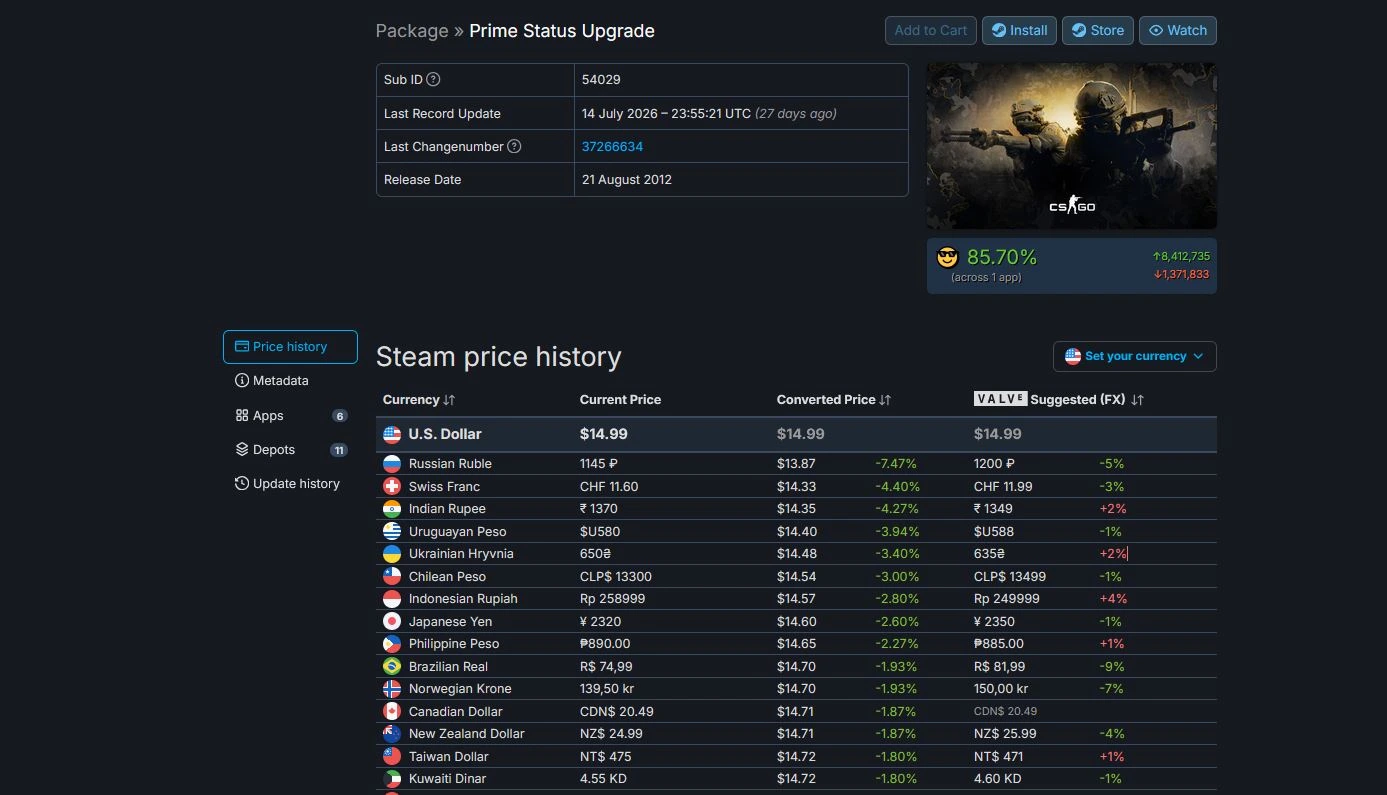Click the Taiwan Dollar price NT$ 475
The width and height of the screenshot is (1387, 795).
[606, 756]
